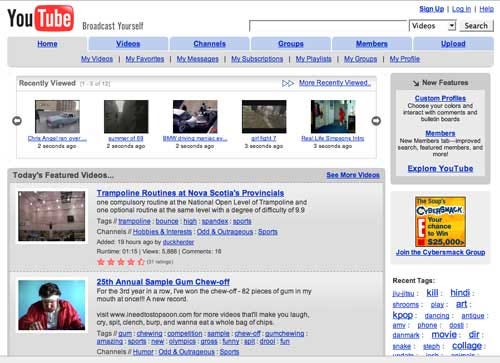
Task: Open My Profile submenu link
Action: tap(405, 59)
